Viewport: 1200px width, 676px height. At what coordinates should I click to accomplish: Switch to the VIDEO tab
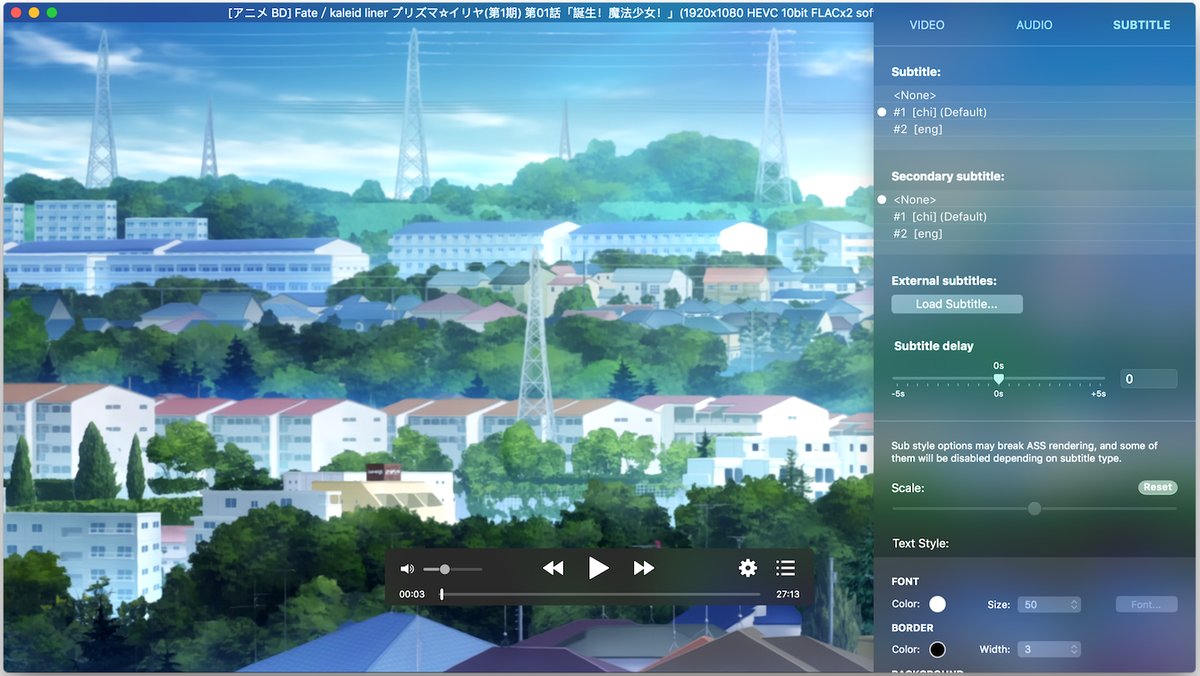tap(926, 25)
